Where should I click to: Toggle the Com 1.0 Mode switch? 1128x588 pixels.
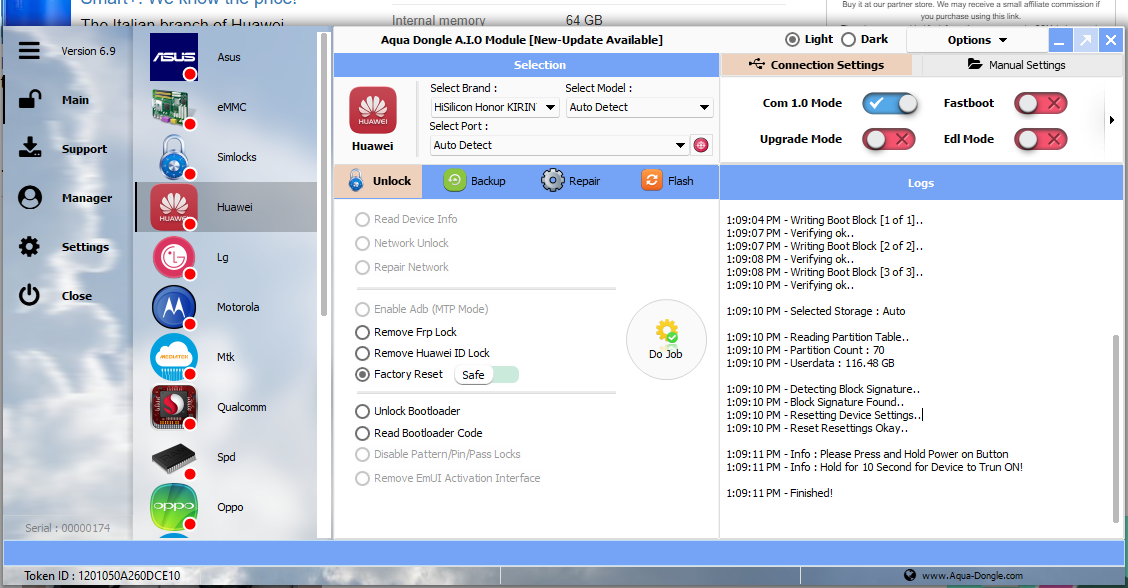click(890, 103)
